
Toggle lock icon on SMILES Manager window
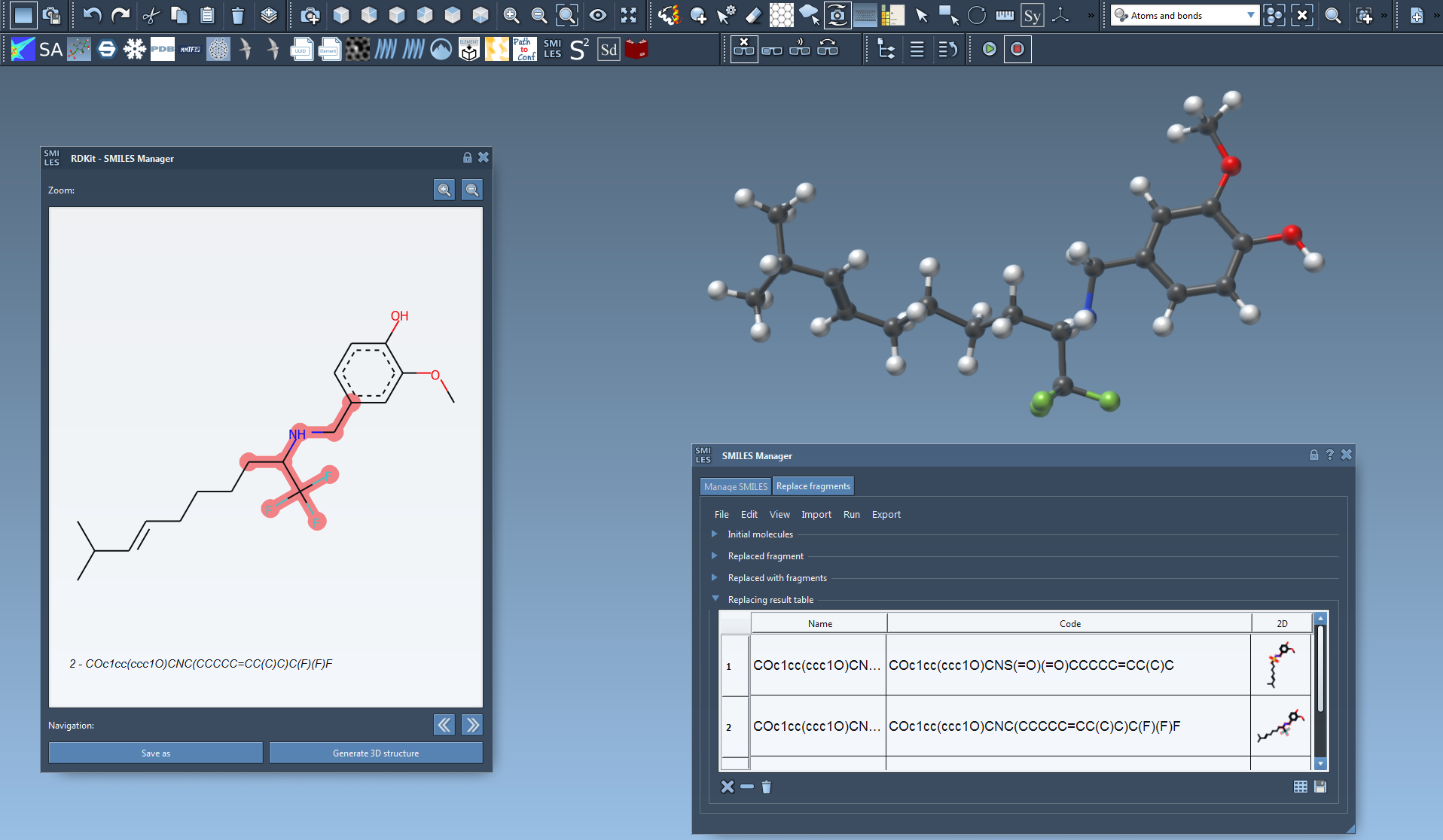1313,455
